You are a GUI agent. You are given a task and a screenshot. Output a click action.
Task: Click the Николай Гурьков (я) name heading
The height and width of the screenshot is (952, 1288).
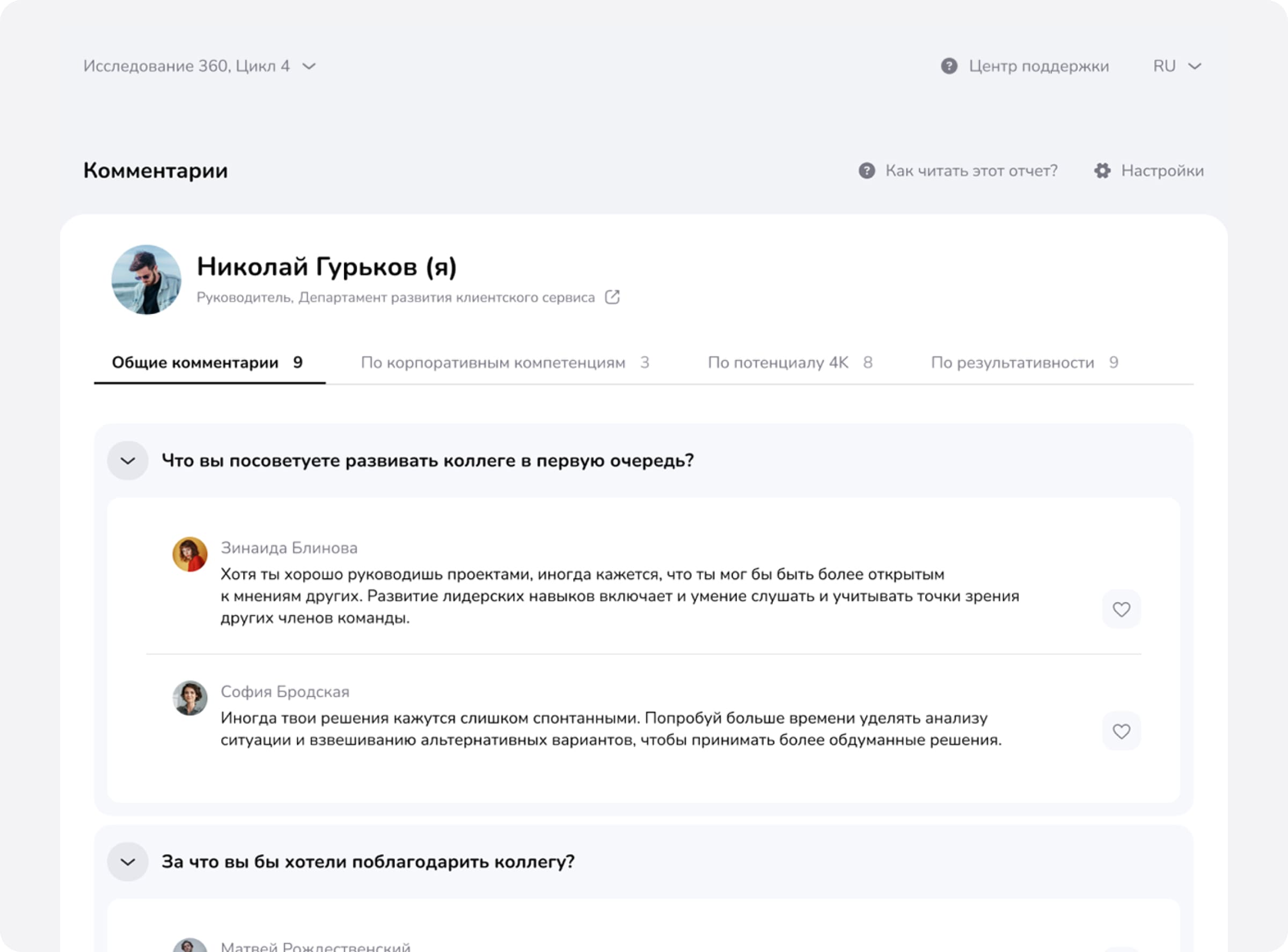pos(327,267)
